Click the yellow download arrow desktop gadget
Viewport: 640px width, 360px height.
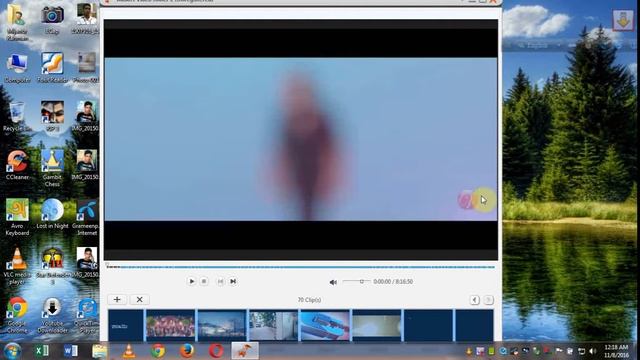pos(623,20)
